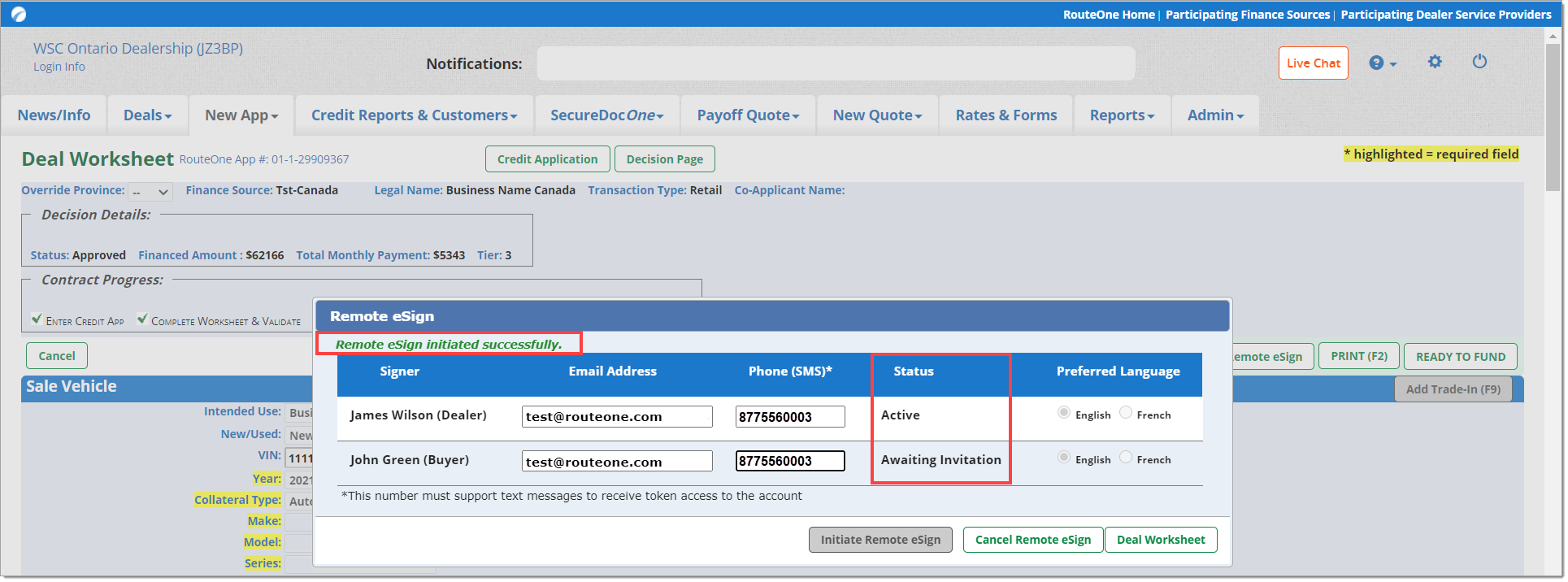Image resolution: width=1568 pixels, height=582 pixels.
Task: Expand the New App menu
Action: coord(241,115)
